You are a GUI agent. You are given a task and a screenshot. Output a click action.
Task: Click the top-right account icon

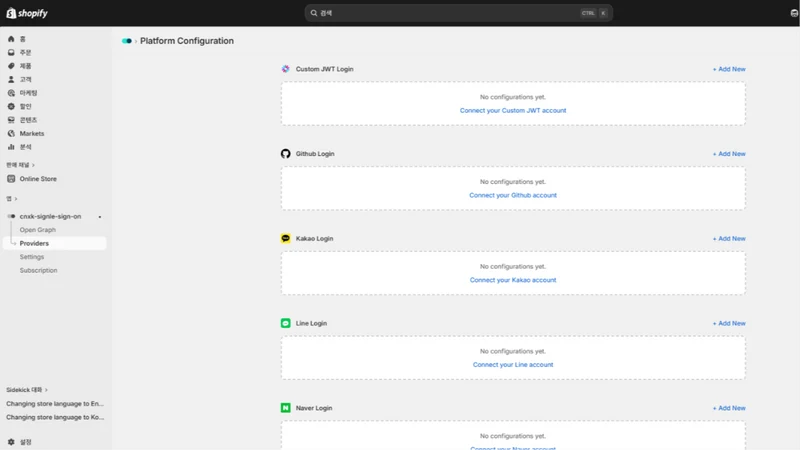tap(794, 13)
